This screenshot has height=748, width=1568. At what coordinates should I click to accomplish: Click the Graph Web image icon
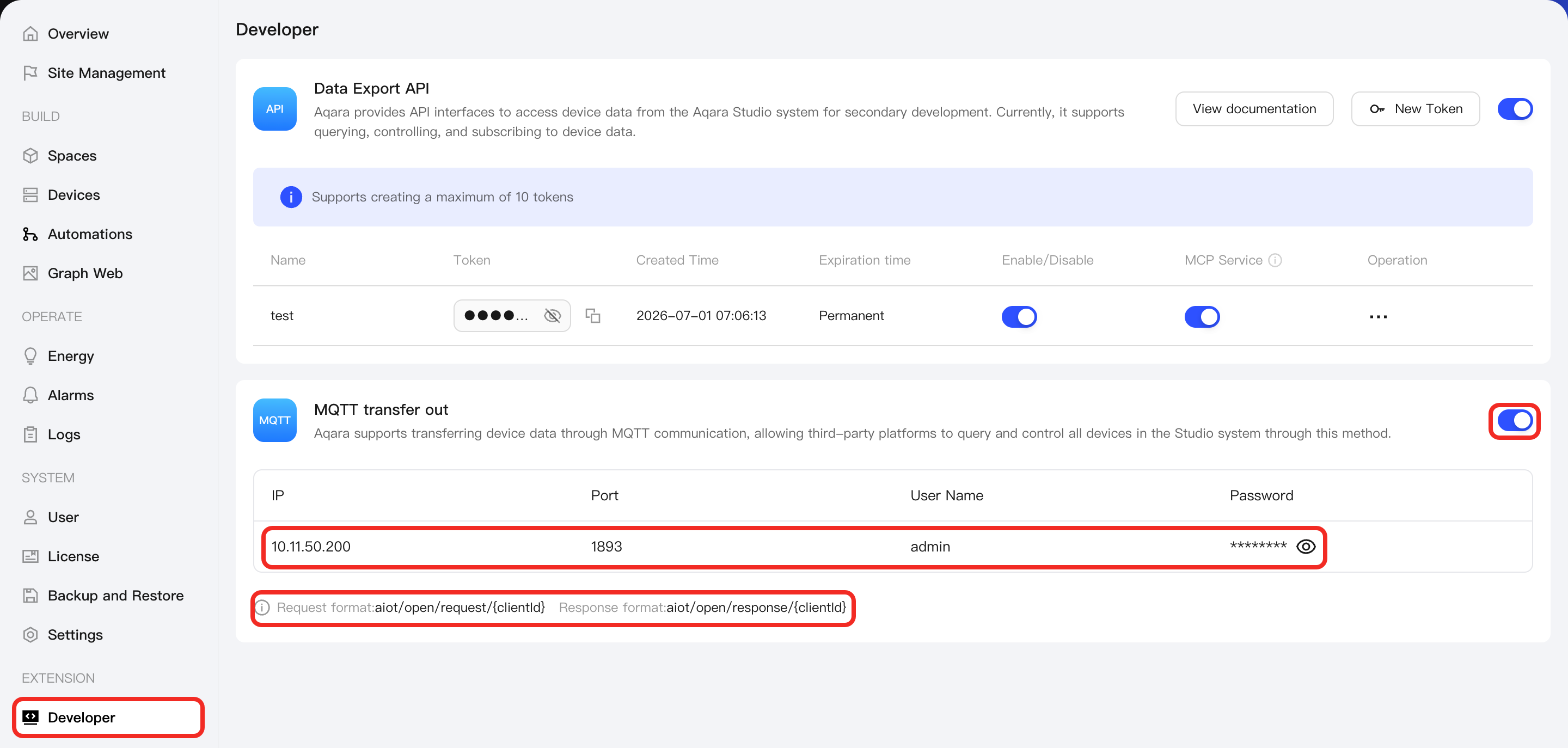coord(30,273)
